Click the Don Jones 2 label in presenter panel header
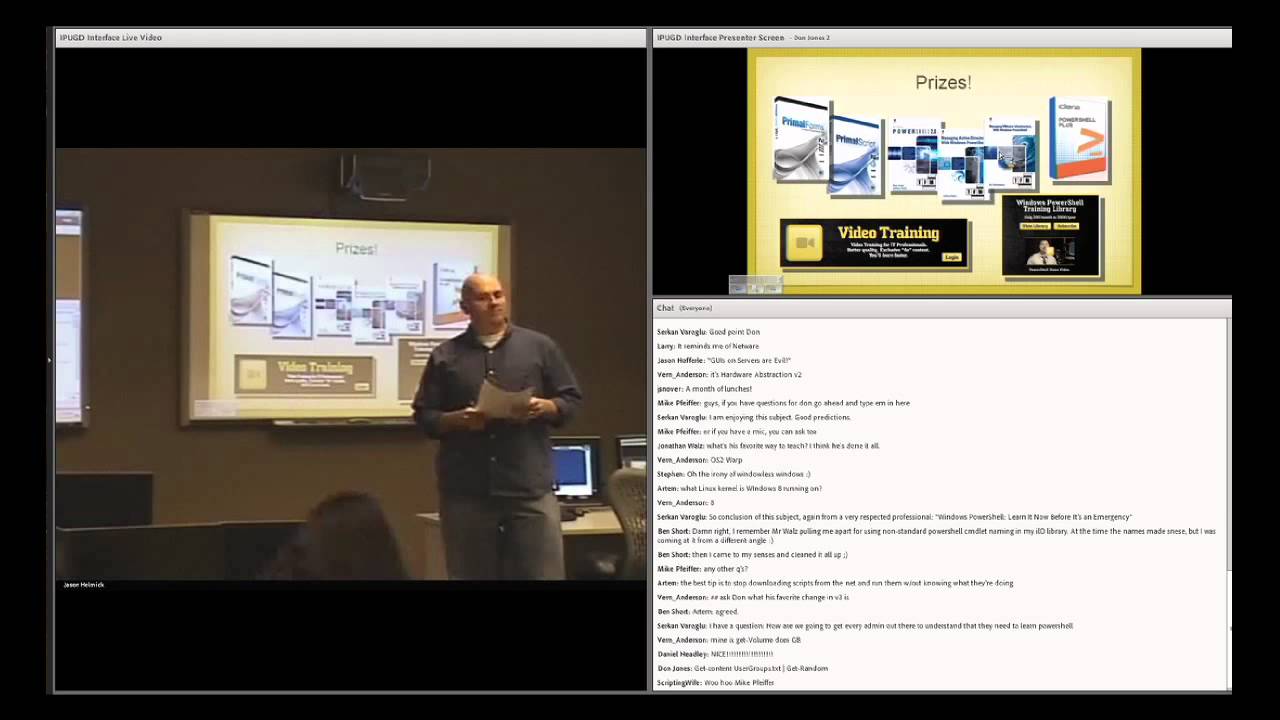 (x=811, y=38)
